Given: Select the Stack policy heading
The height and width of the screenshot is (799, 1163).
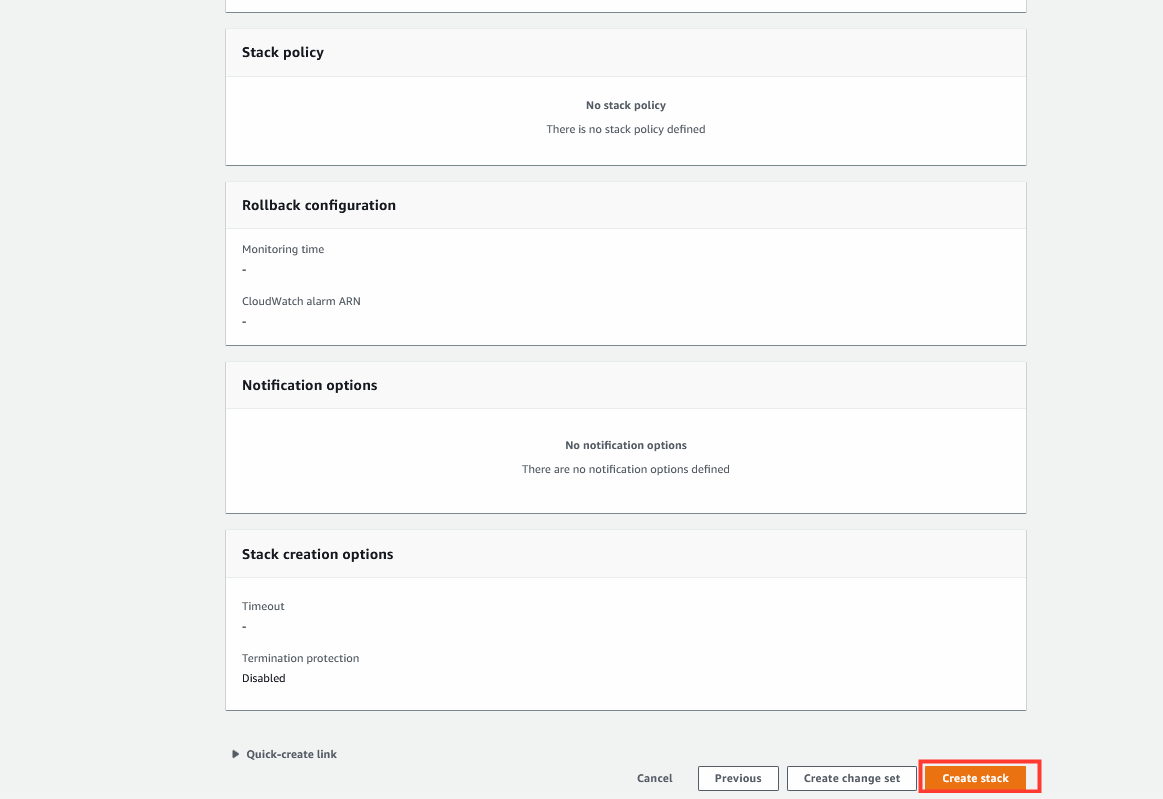Looking at the screenshot, I should pos(283,52).
